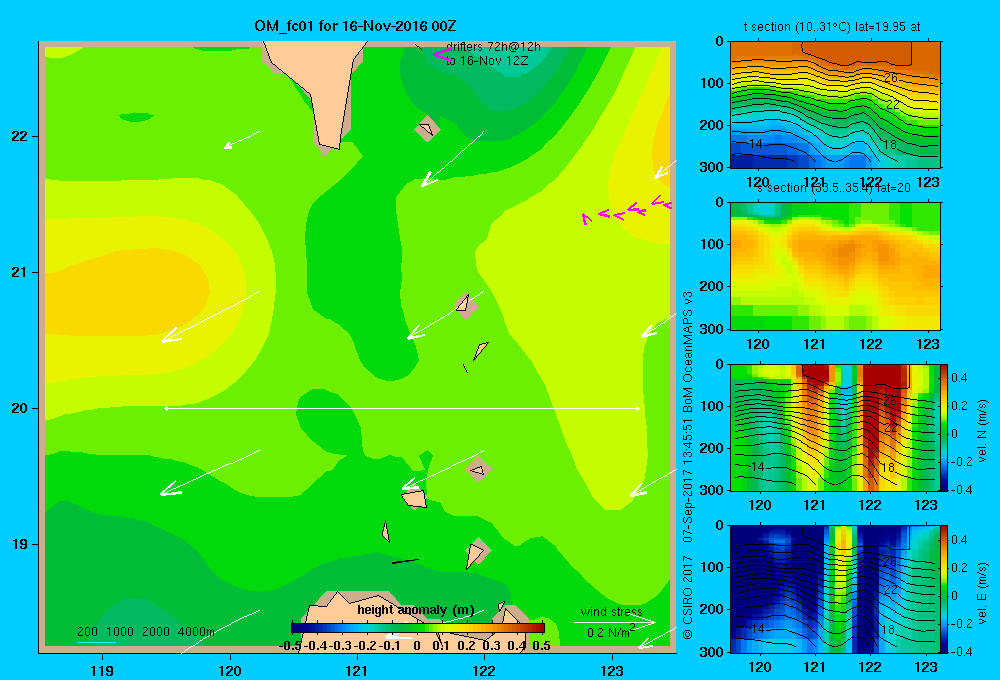The height and width of the screenshot is (680, 1000).
Task: Click the -0.4 tick on vel. E scale
Action: coord(961,651)
